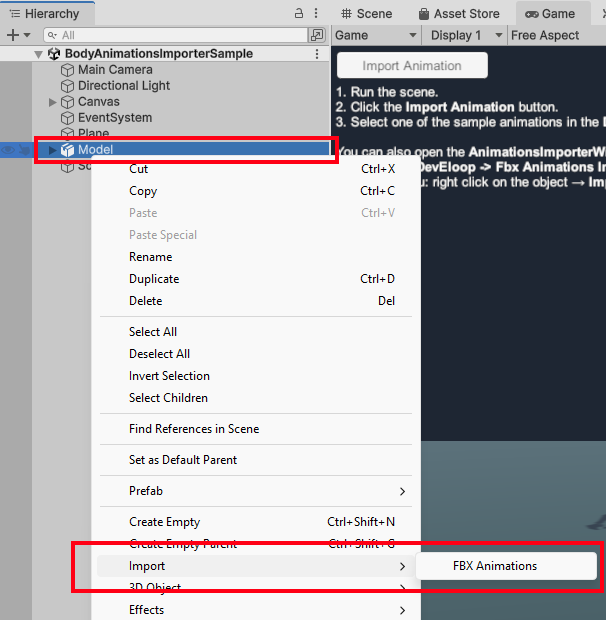
Task: Switch to the Scene tab
Action: [x=366, y=14]
